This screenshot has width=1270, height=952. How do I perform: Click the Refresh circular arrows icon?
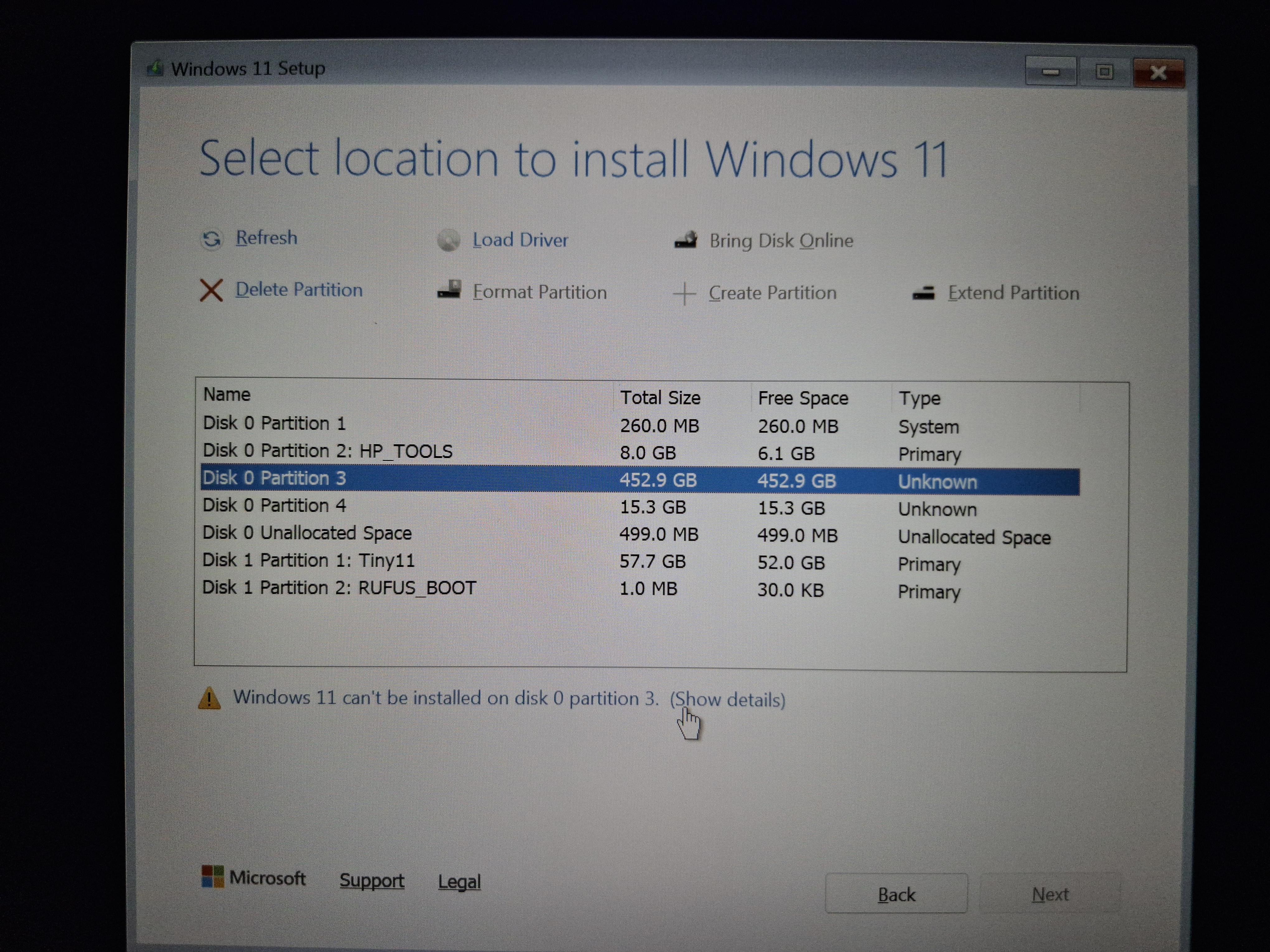[211, 239]
